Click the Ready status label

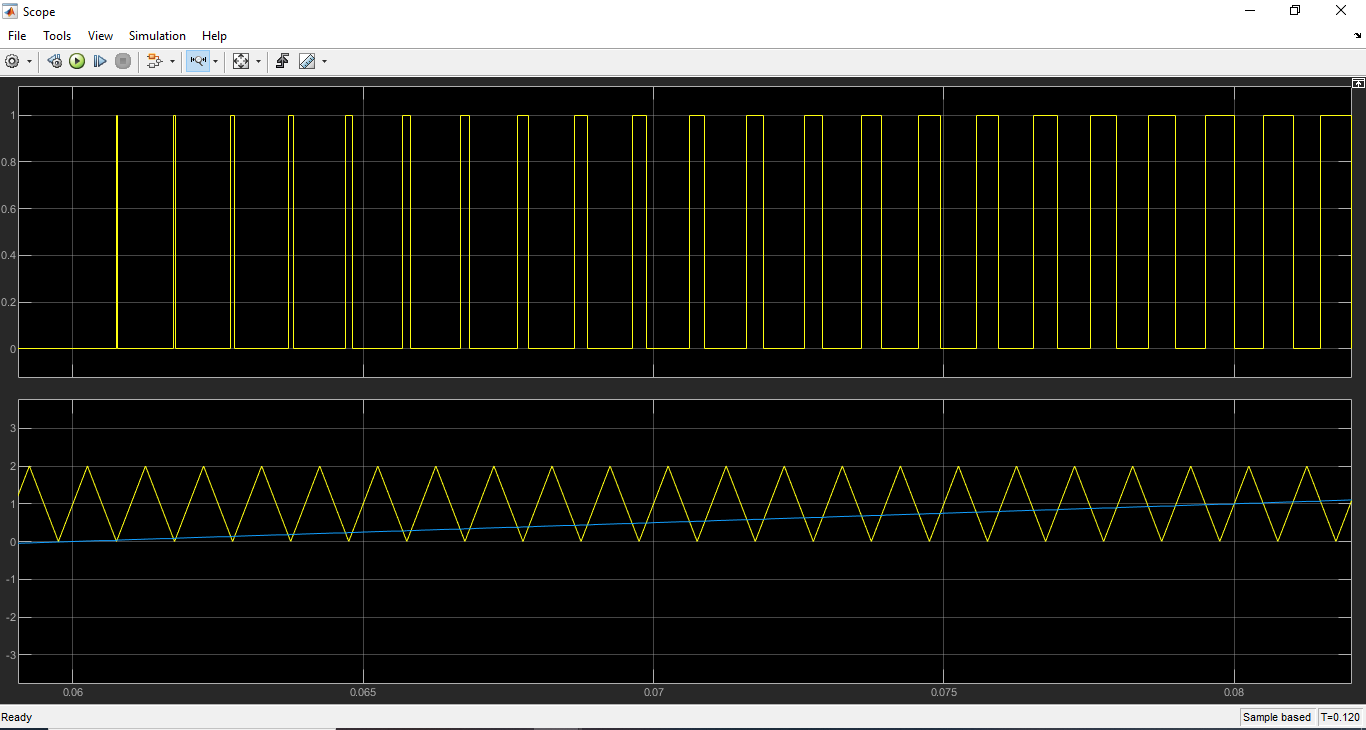[16, 717]
